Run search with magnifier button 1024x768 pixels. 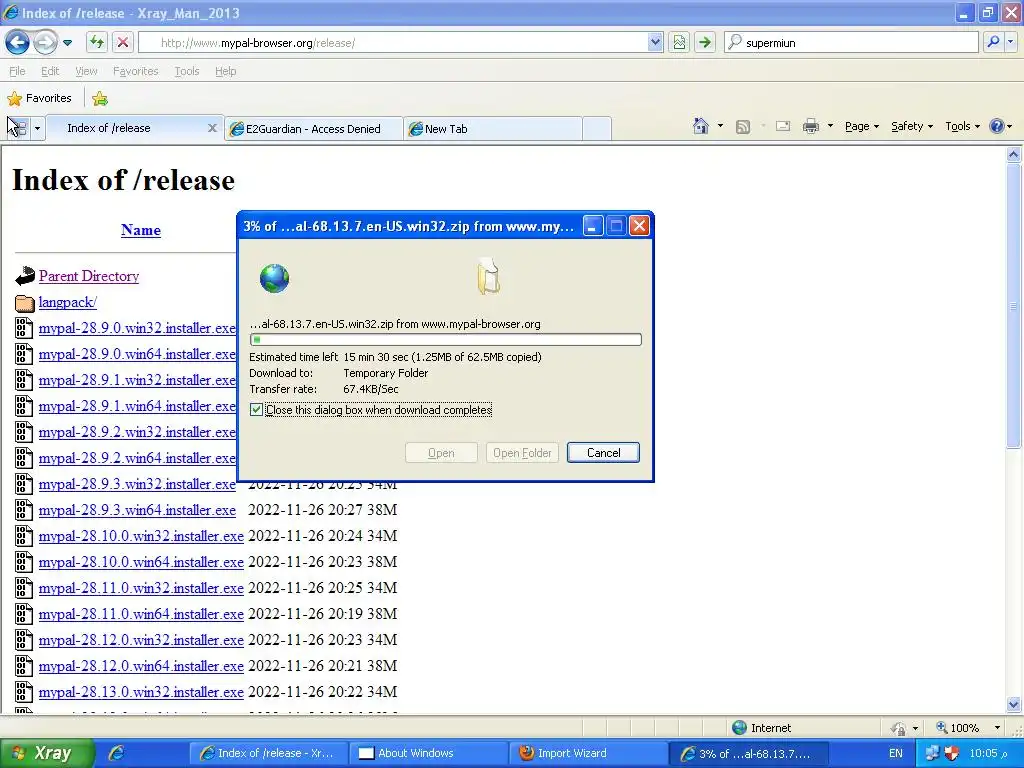pyautogui.click(x=993, y=42)
